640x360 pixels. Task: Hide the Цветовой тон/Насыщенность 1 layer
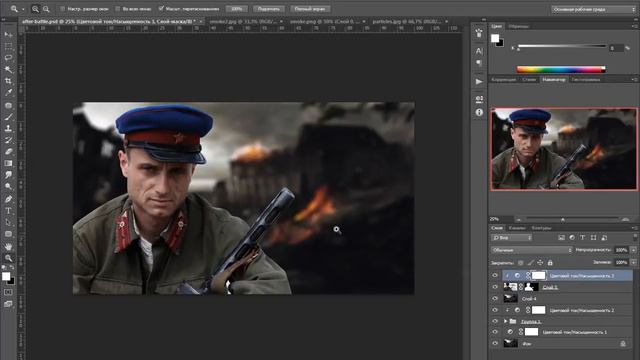point(495,332)
